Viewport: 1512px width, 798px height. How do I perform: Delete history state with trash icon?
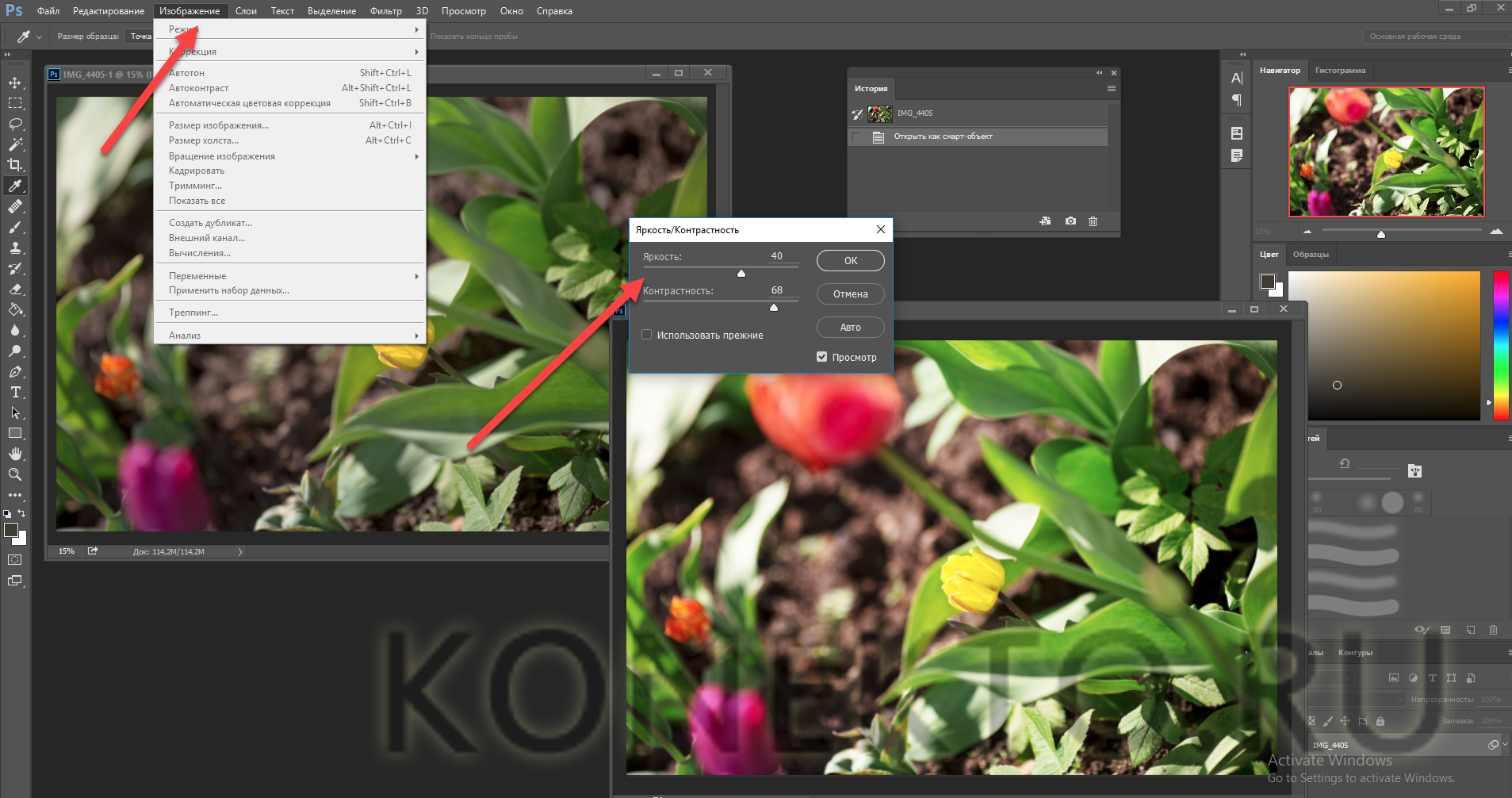click(1093, 221)
